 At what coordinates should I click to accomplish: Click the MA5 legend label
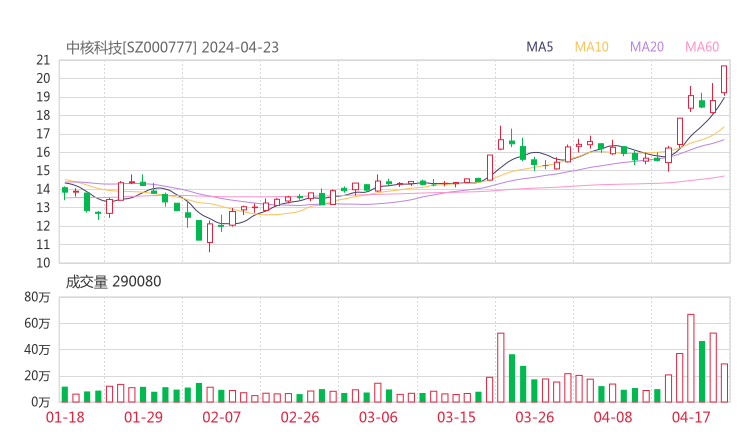pos(539,47)
